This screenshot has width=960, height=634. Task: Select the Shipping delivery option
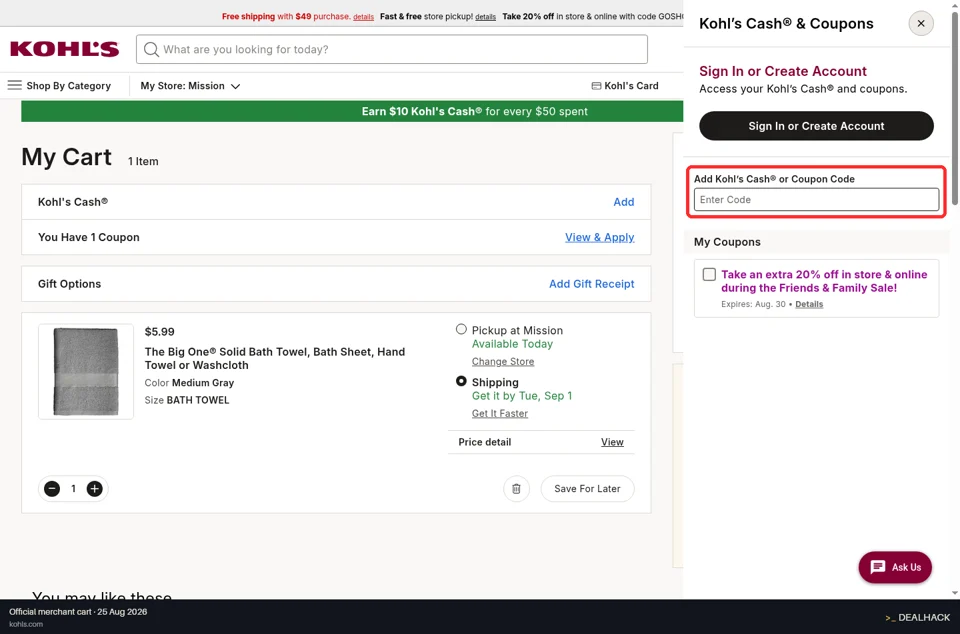(461, 381)
